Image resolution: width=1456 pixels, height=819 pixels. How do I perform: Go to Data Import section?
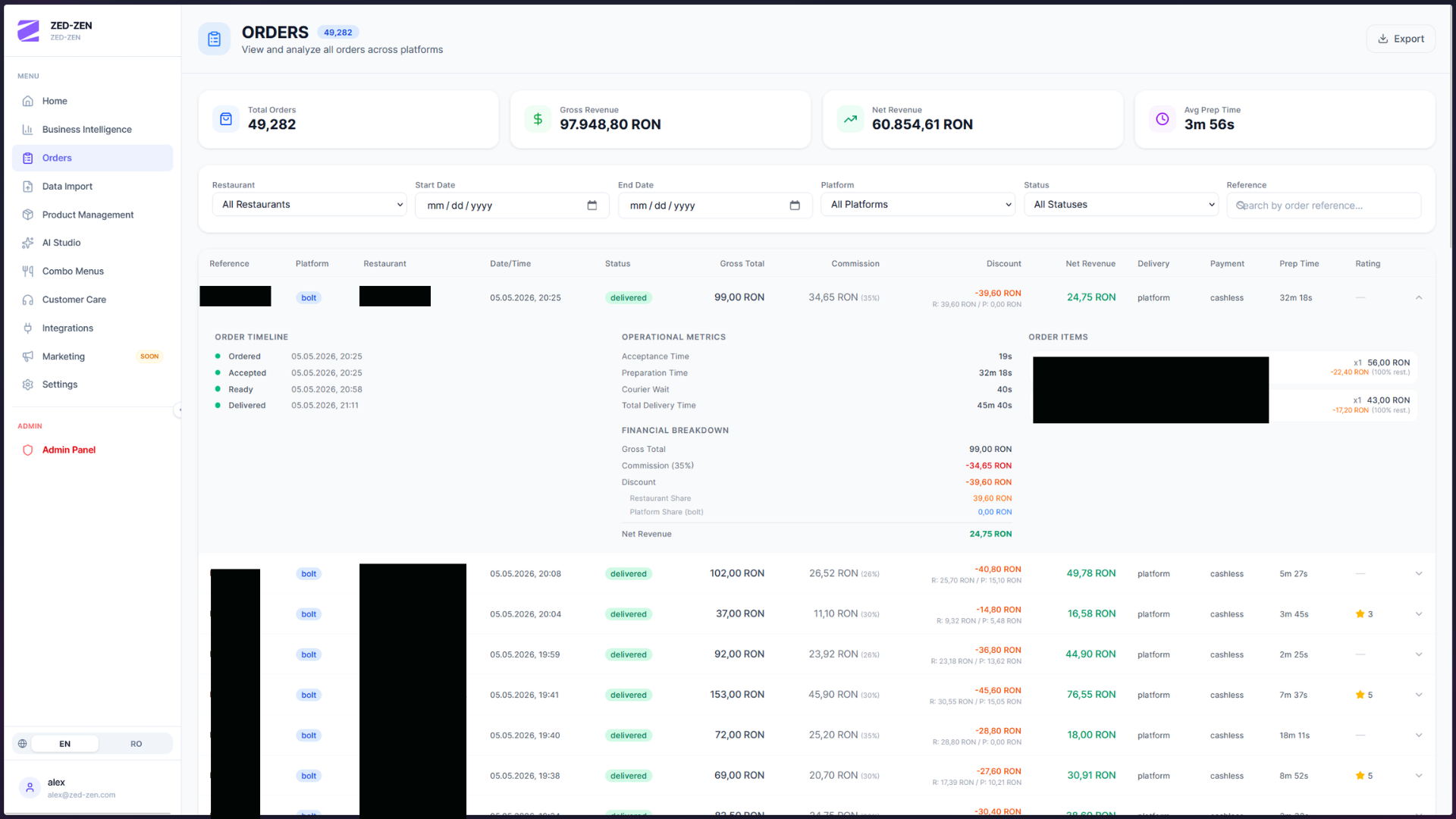click(x=92, y=187)
